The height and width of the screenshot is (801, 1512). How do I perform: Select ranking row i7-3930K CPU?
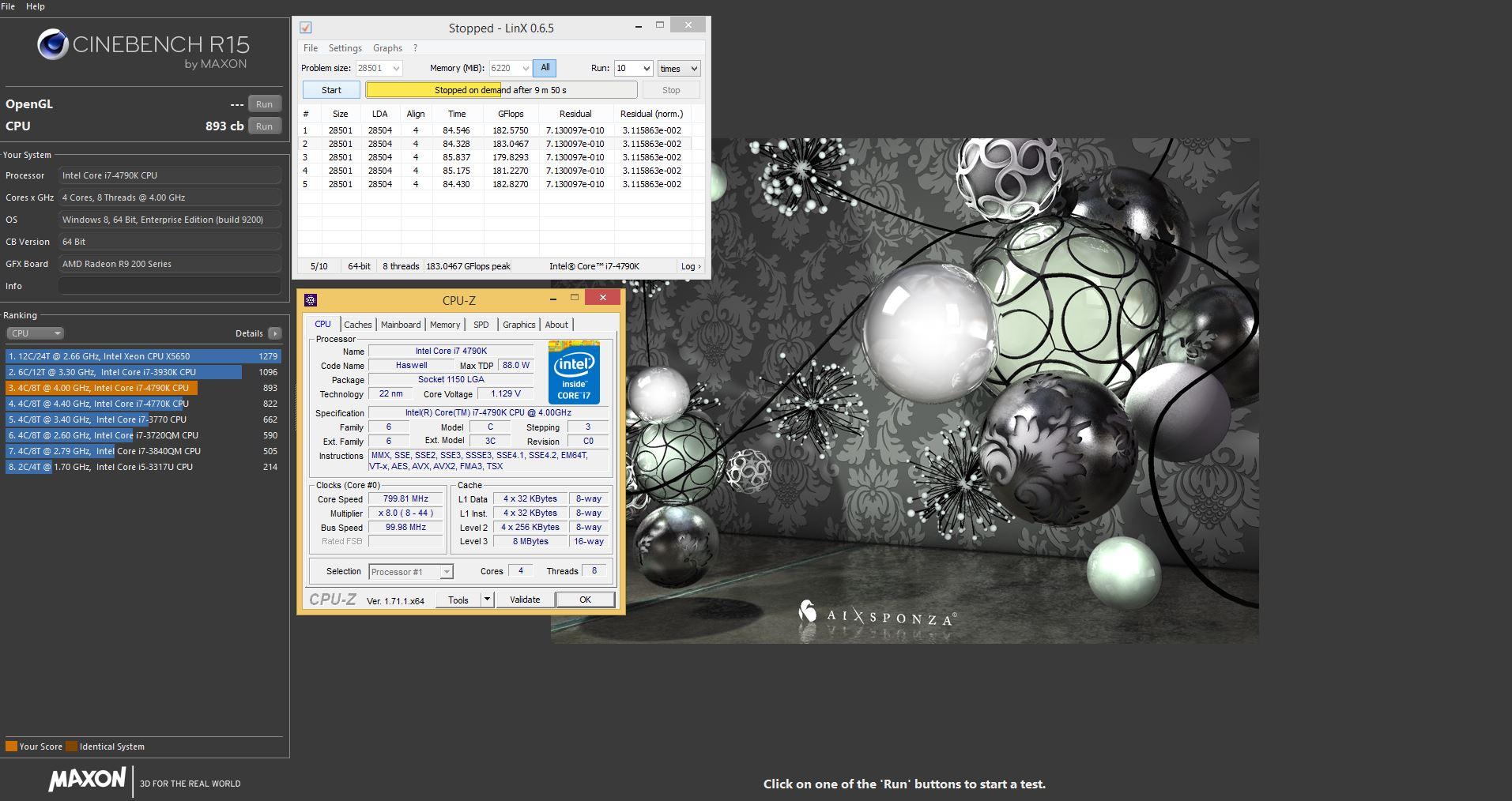pos(143,372)
